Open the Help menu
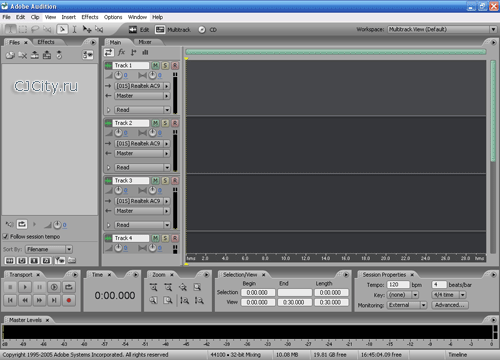 point(158,17)
